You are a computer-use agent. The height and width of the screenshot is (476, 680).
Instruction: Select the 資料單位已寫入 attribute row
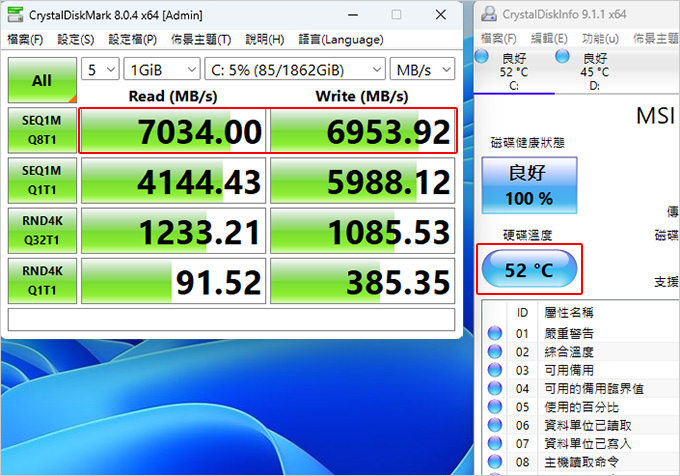[581, 443]
